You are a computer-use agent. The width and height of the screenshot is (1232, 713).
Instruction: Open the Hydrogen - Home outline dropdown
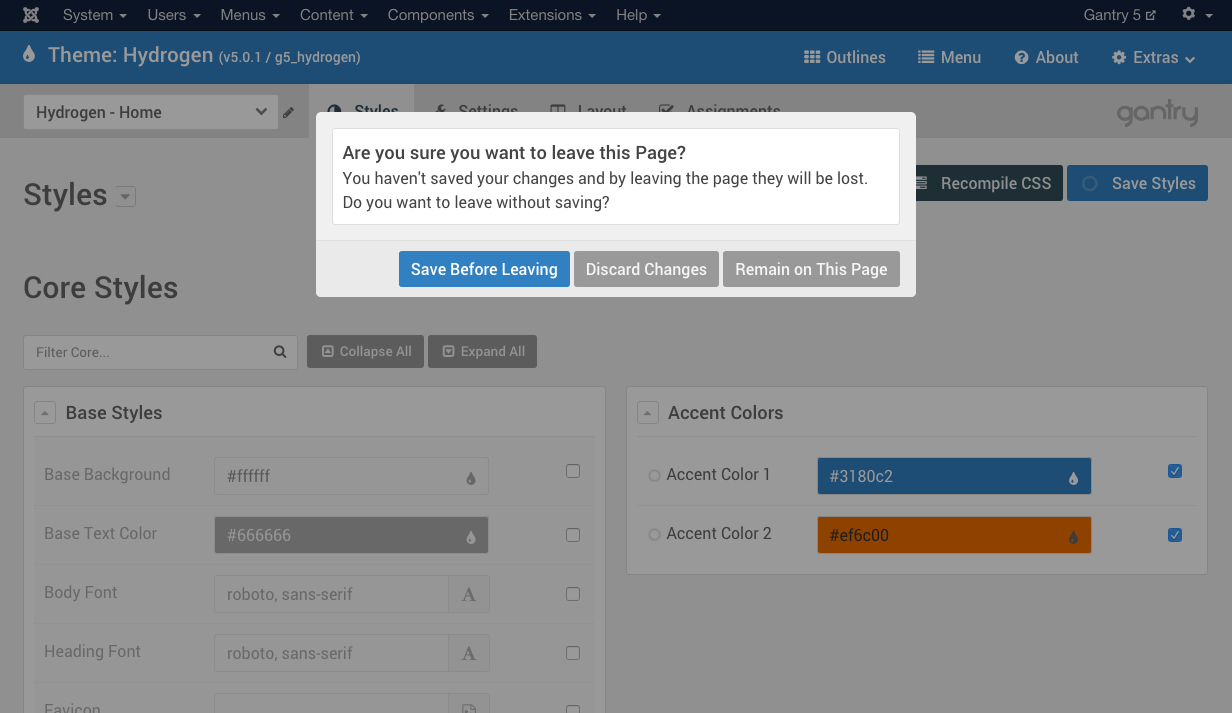point(150,112)
